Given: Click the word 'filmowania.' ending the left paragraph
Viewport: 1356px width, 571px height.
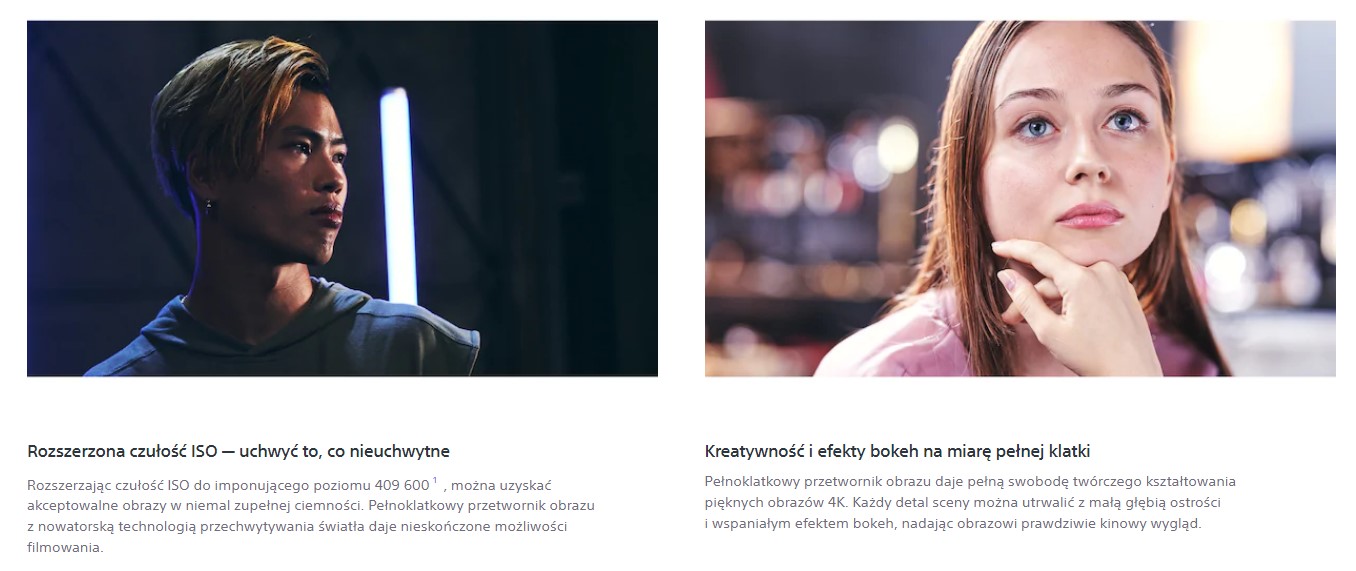Looking at the screenshot, I should tap(65, 547).
